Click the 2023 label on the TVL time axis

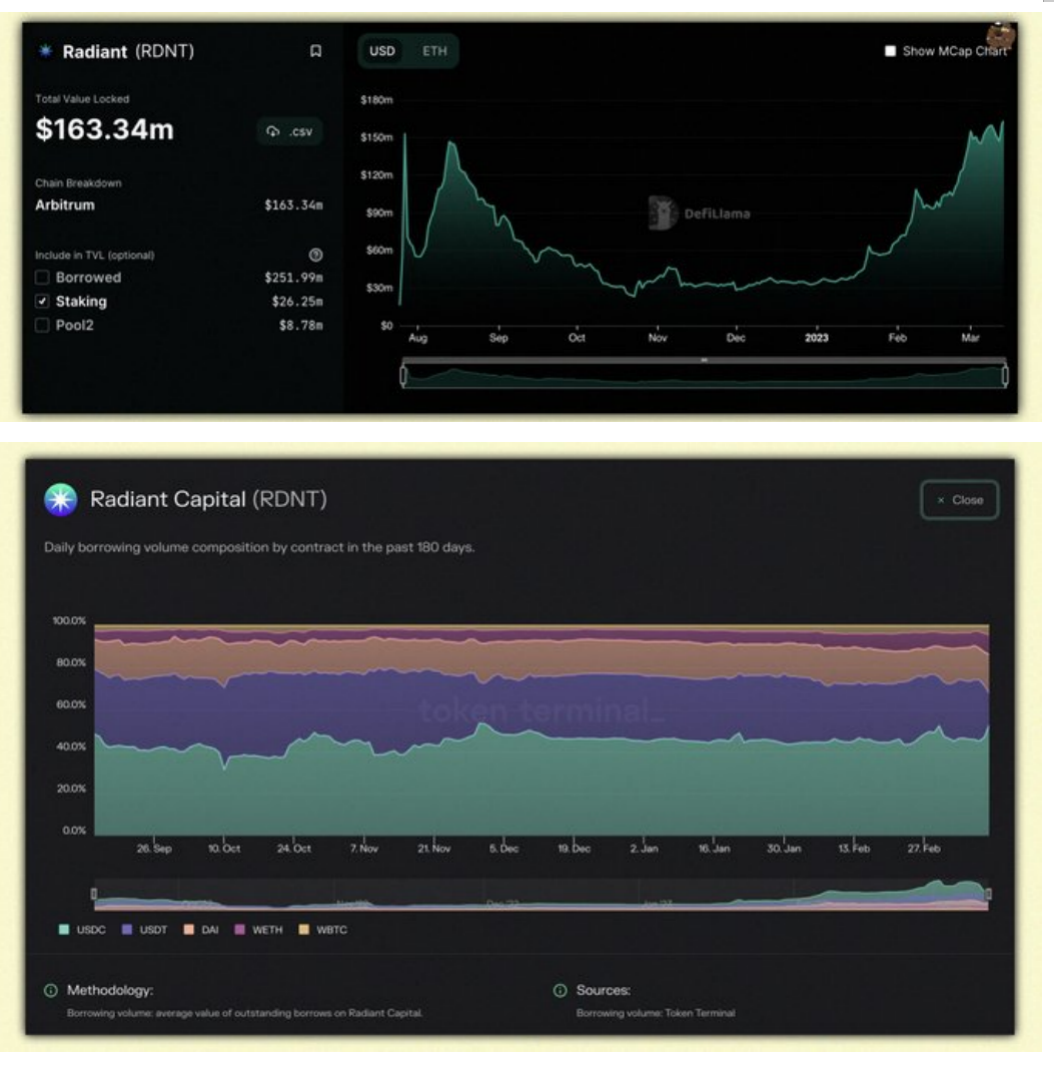tap(816, 338)
